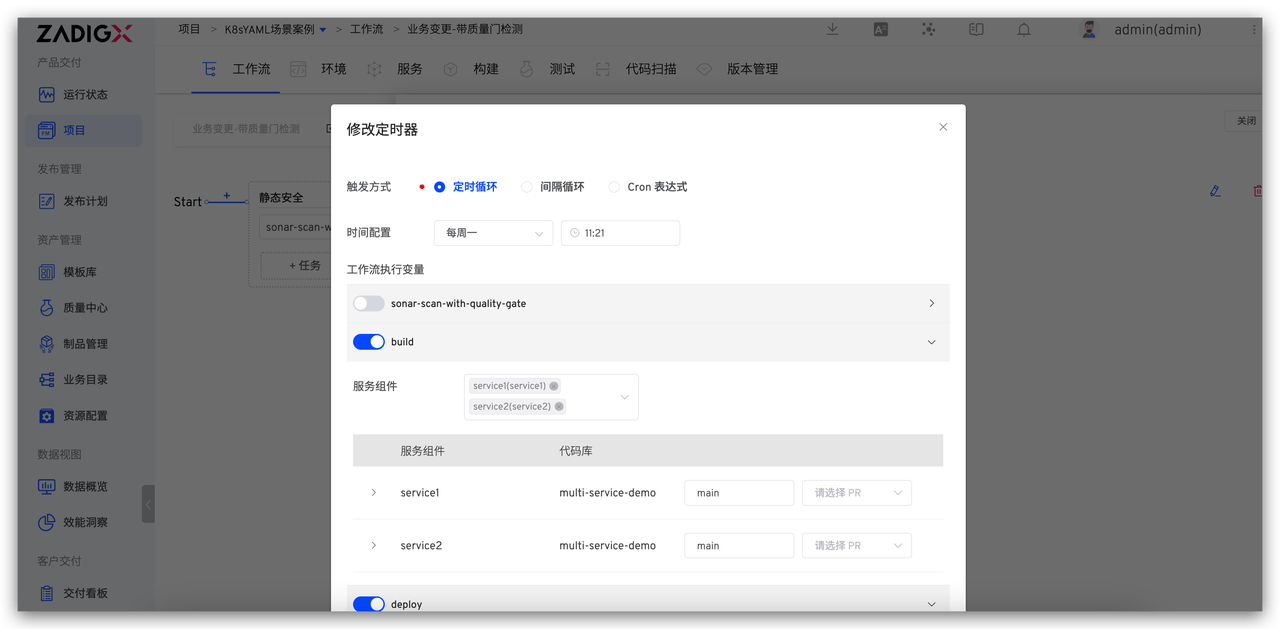This screenshot has height=629, width=1280.
Task: Open the 发布计划 sidebar link
Action: (87, 201)
